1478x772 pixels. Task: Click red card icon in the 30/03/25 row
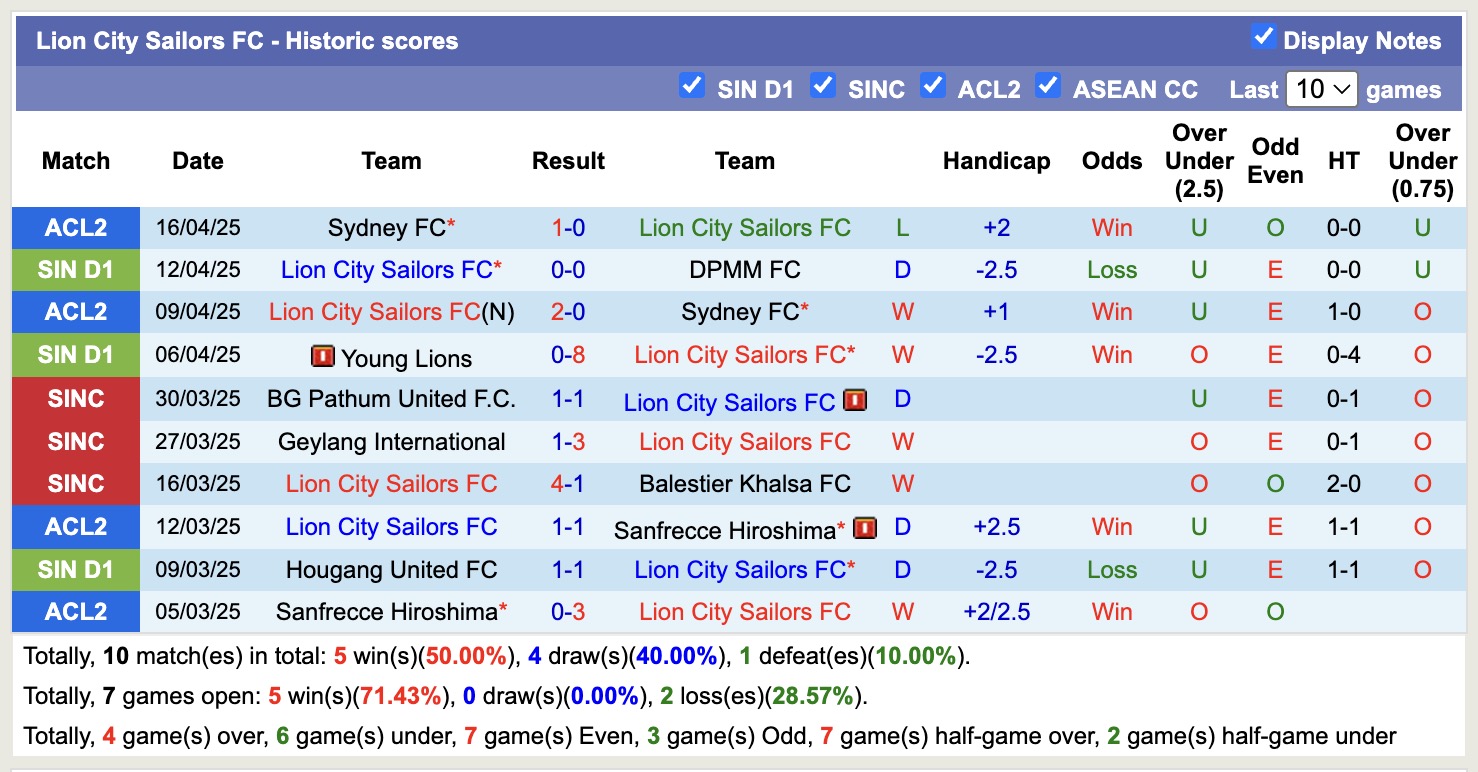pos(854,401)
